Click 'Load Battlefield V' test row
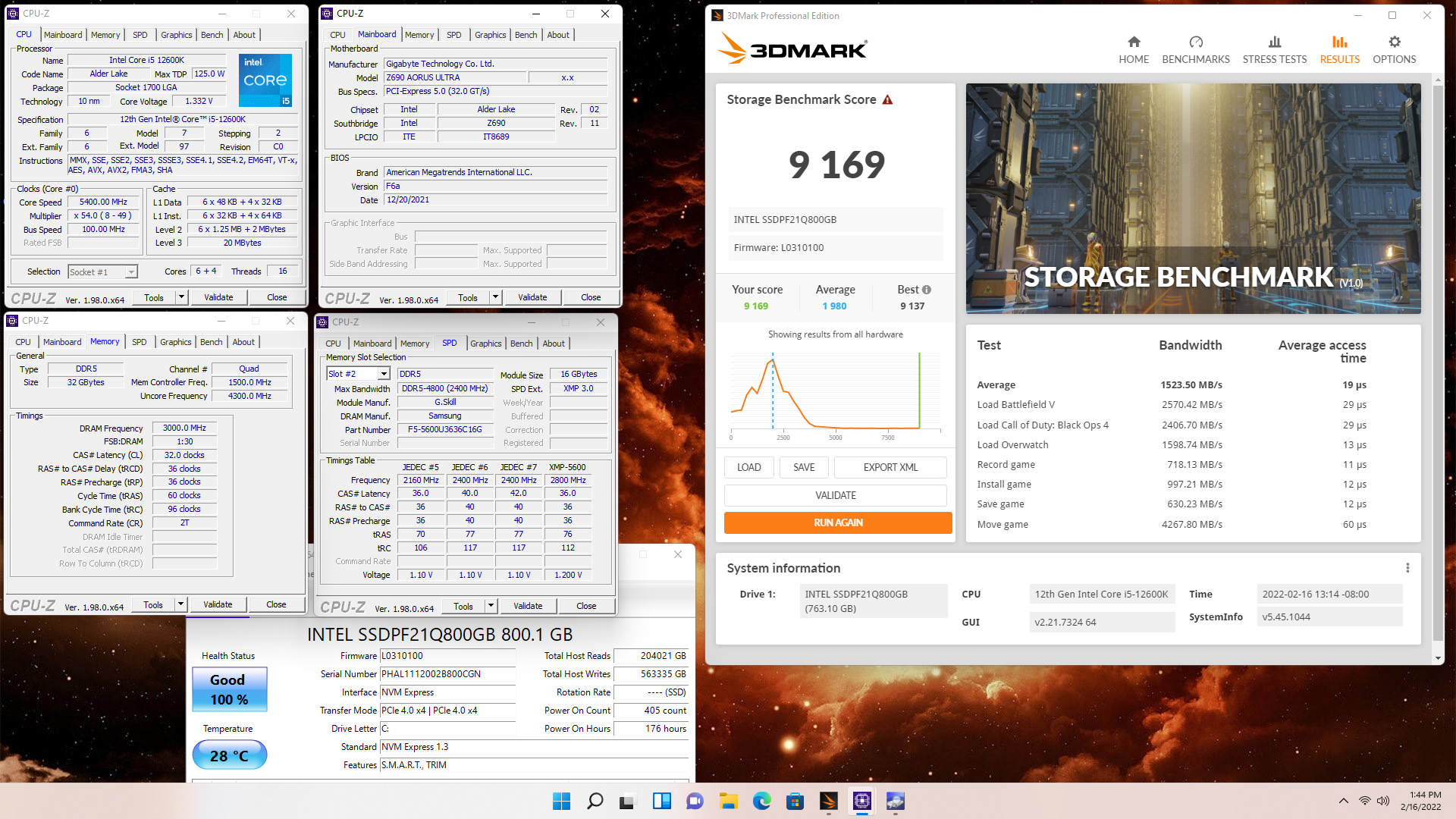1456x819 pixels. point(1172,405)
